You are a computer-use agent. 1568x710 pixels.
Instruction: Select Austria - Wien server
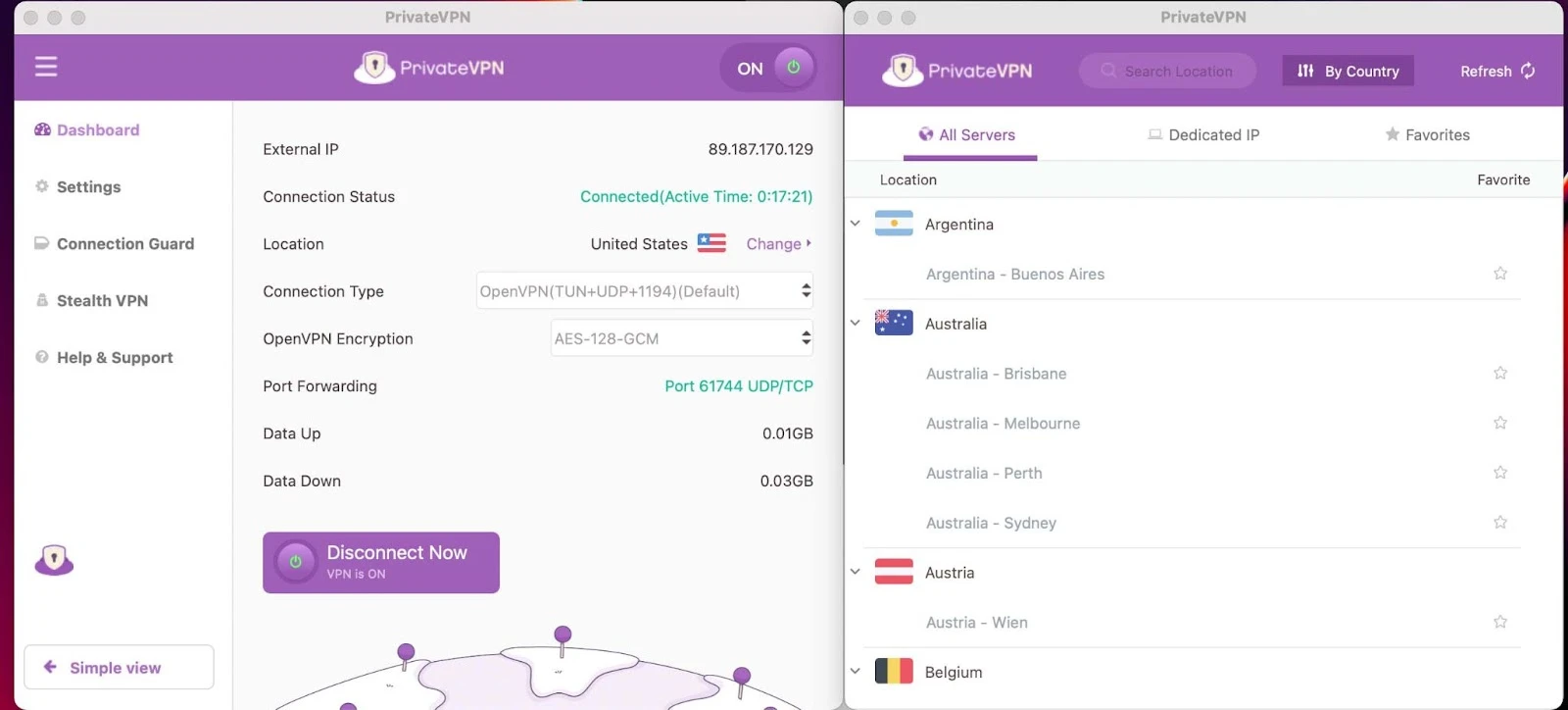977,623
